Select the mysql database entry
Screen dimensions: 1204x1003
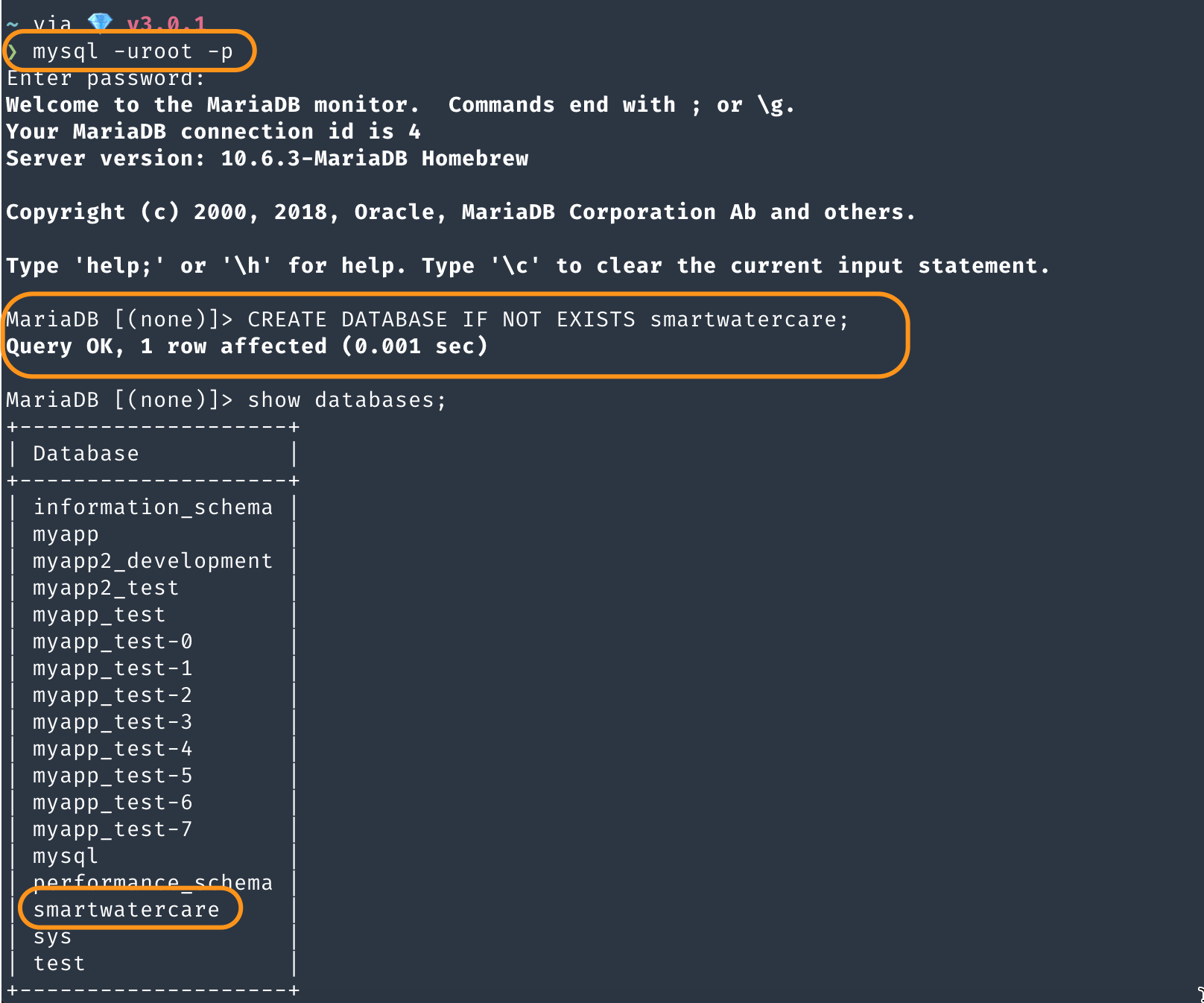pyautogui.click(x=64, y=855)
